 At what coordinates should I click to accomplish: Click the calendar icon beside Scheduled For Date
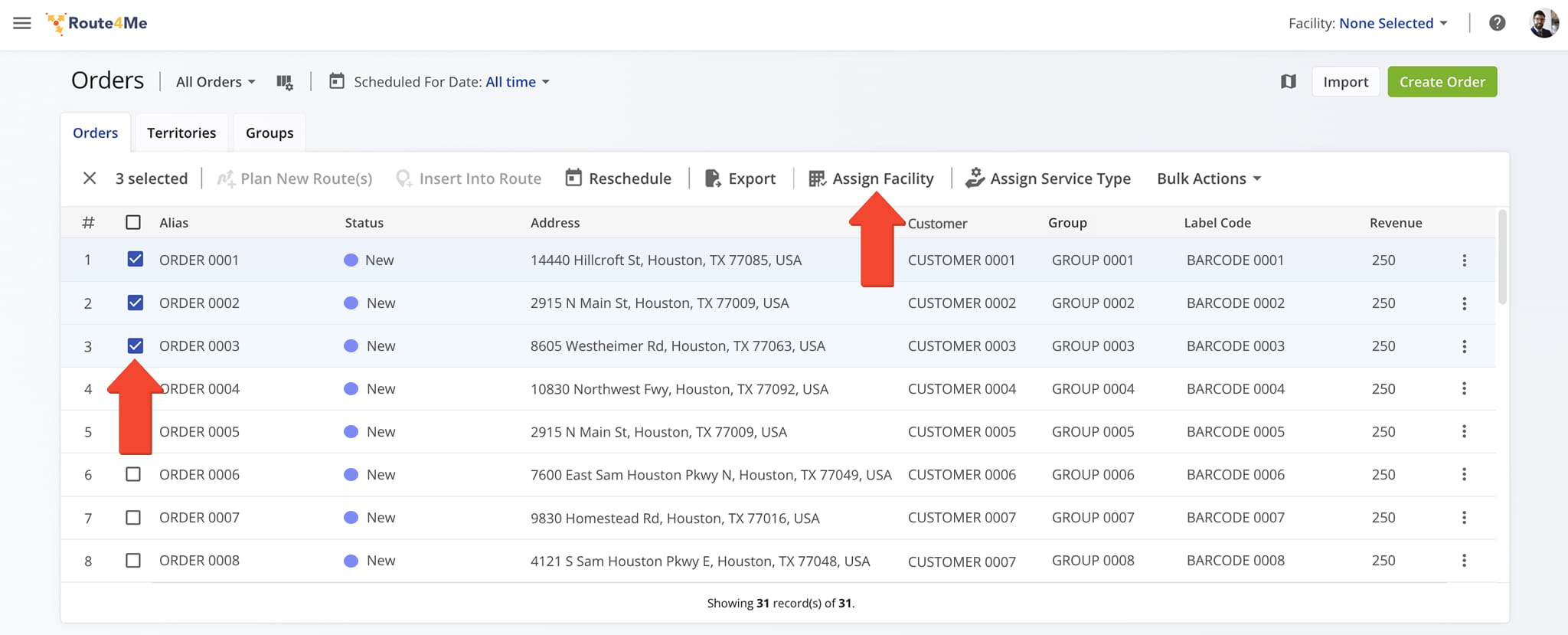coord(336,81)
